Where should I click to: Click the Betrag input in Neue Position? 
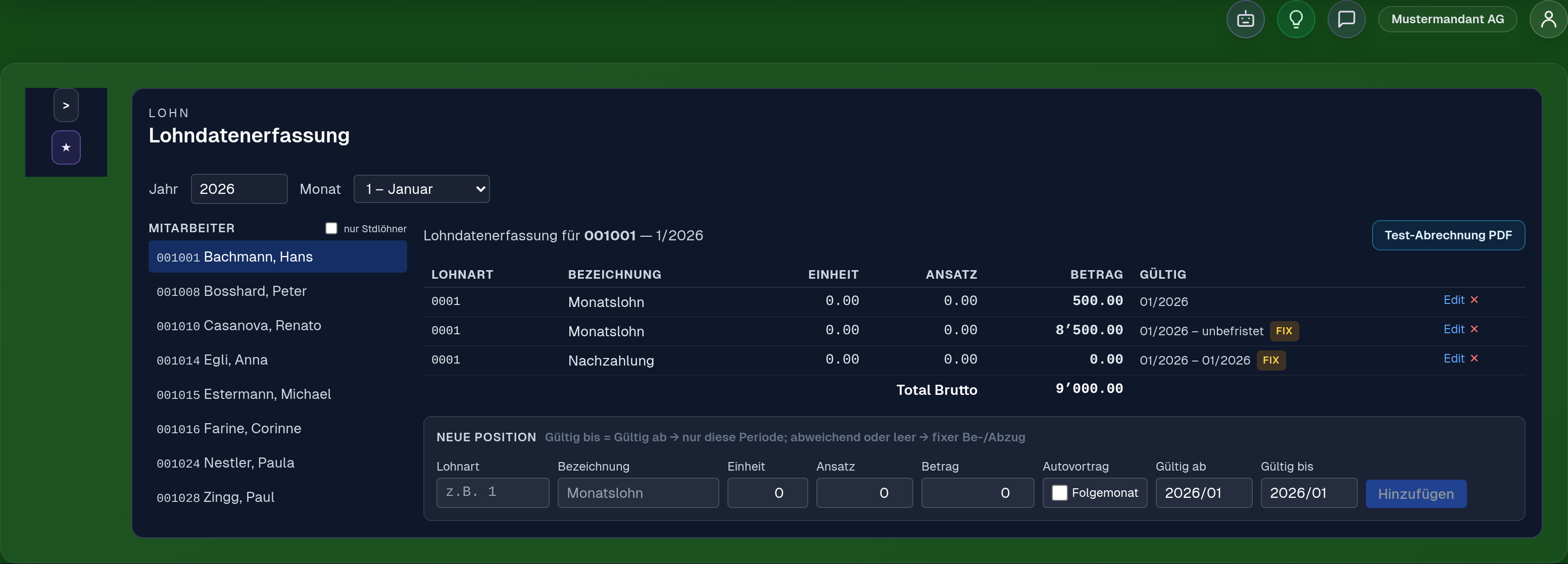[977, 493]
